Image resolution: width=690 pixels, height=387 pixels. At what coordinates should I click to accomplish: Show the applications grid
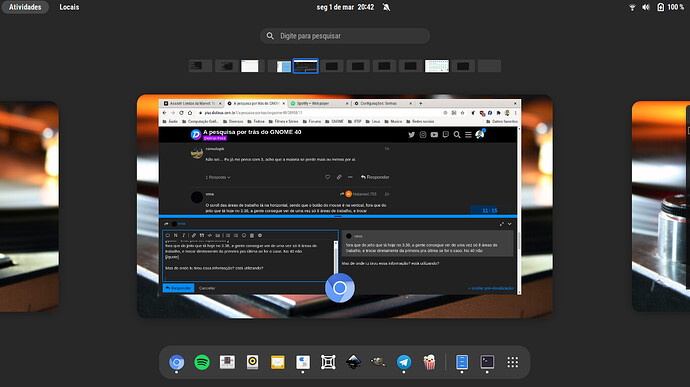click(x=513, y=362)
